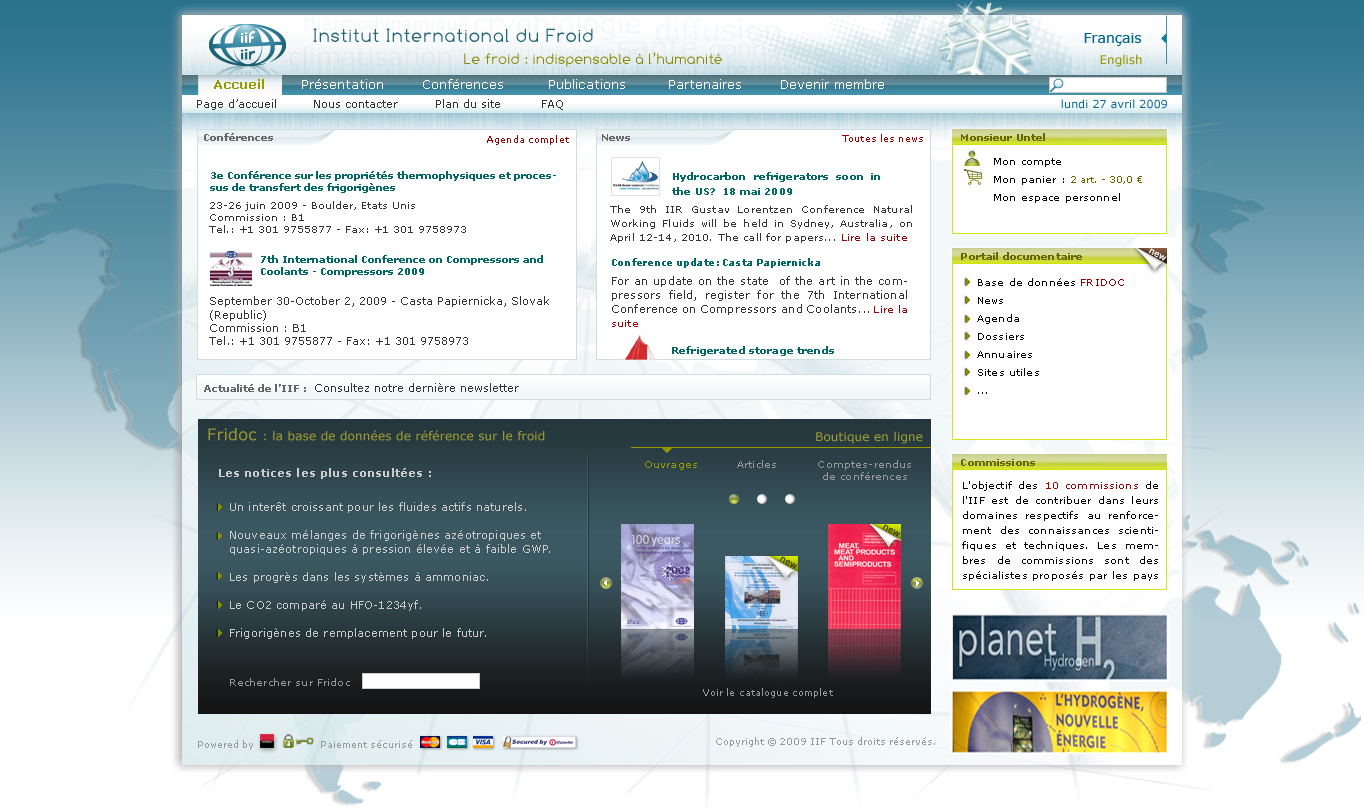1364x812 pixels.
Task: Select the third carousel page dot
Action: click(790, 499)
